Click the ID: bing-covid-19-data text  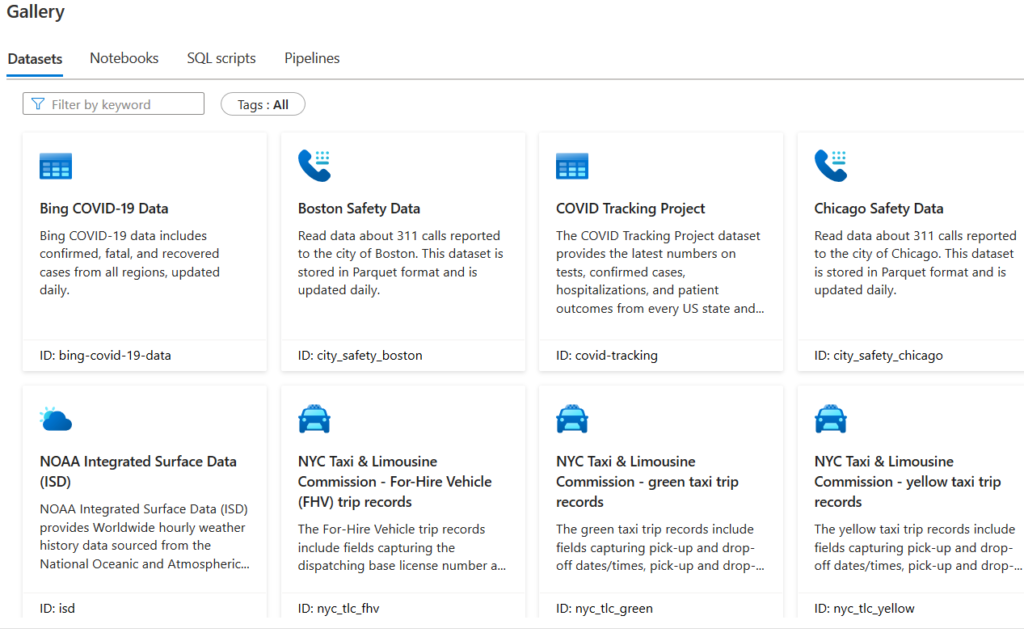click(105, 355)
